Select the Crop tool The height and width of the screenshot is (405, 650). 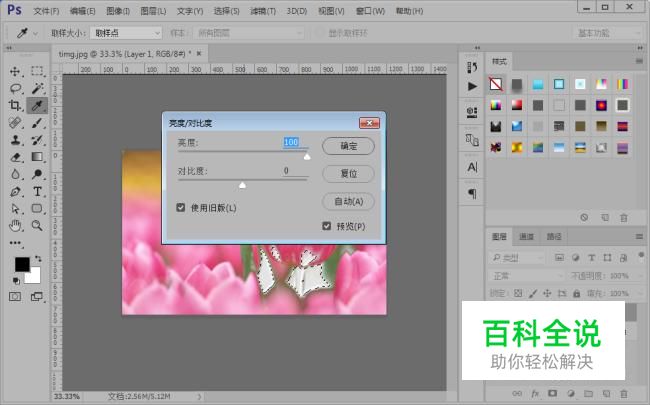(x=15, y=105)
